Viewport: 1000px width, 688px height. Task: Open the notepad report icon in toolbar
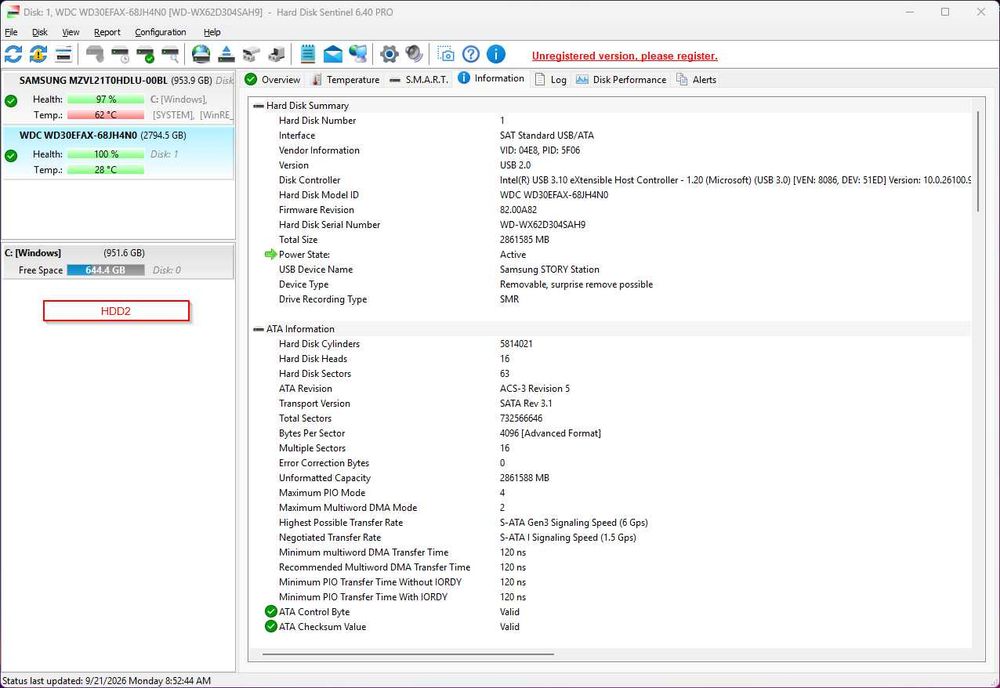point(307,54)
